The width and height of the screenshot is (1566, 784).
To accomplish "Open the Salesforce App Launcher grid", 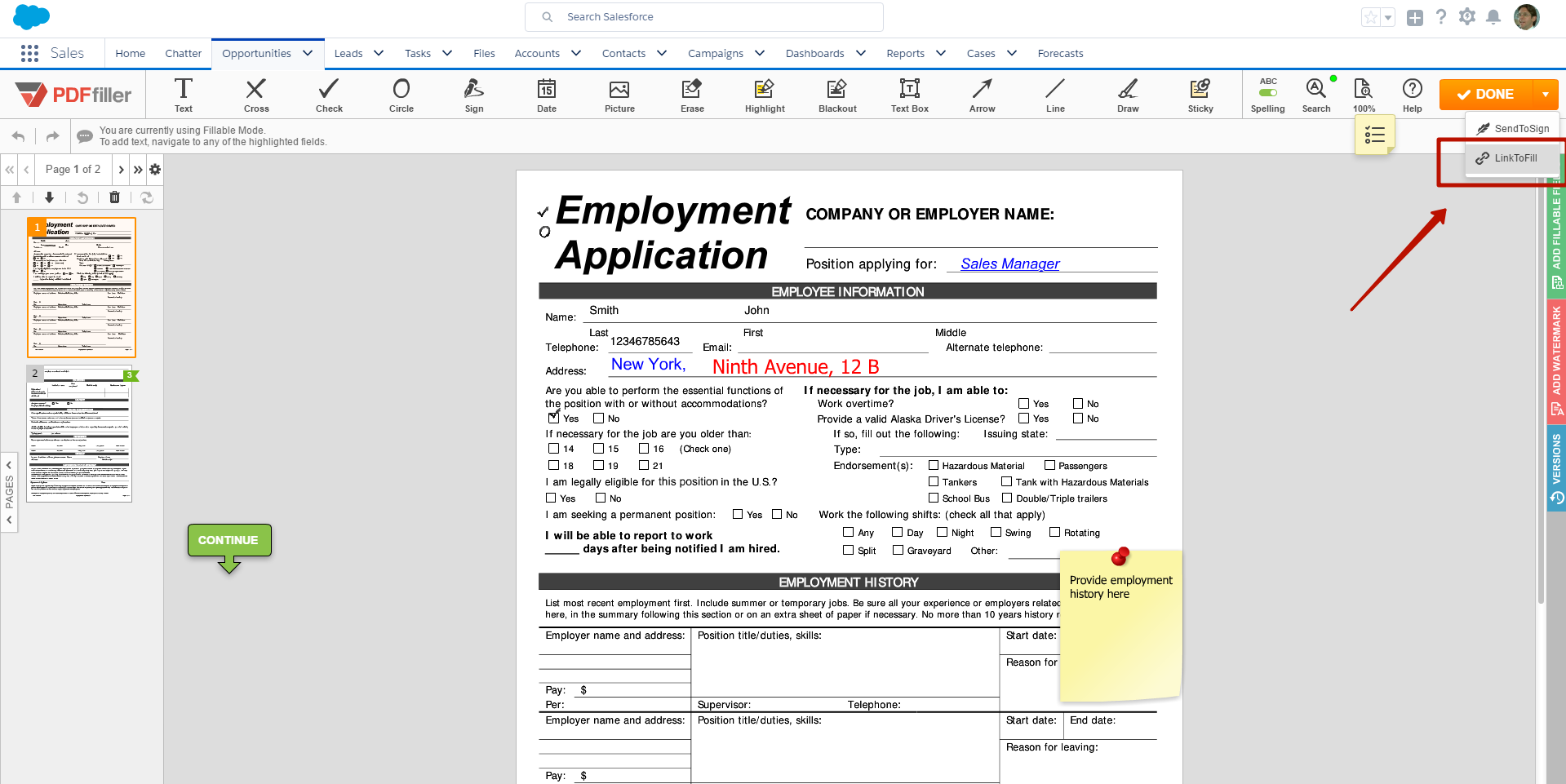I will (29, 53).
